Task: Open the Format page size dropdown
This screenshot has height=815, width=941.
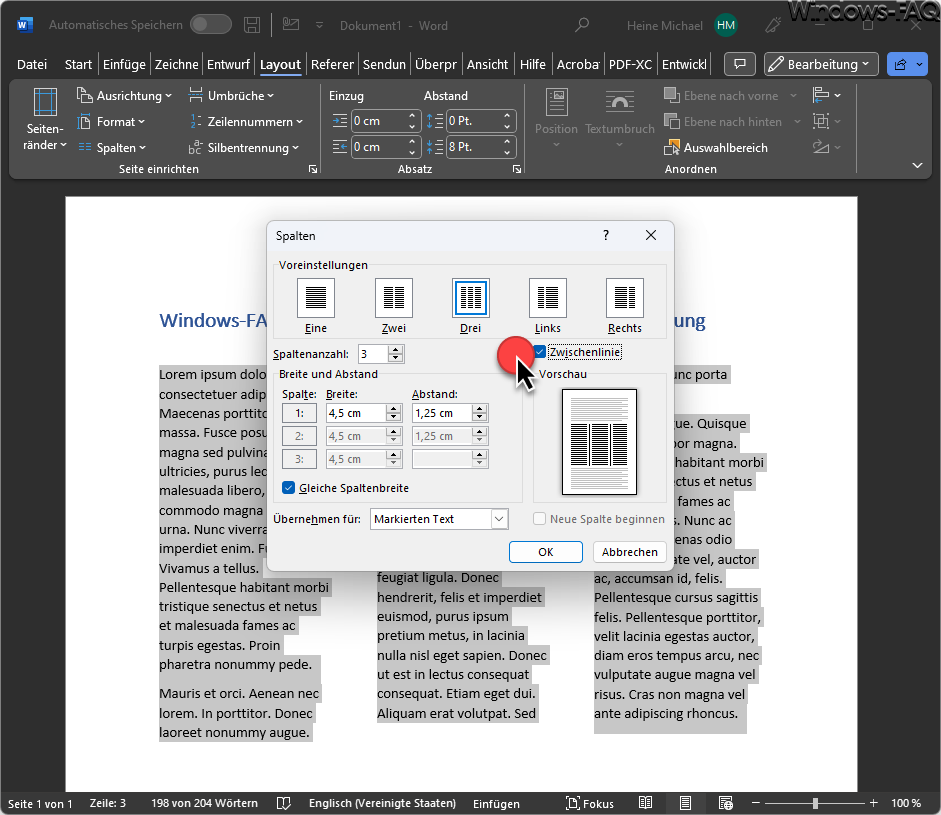Action: (112, 122)
